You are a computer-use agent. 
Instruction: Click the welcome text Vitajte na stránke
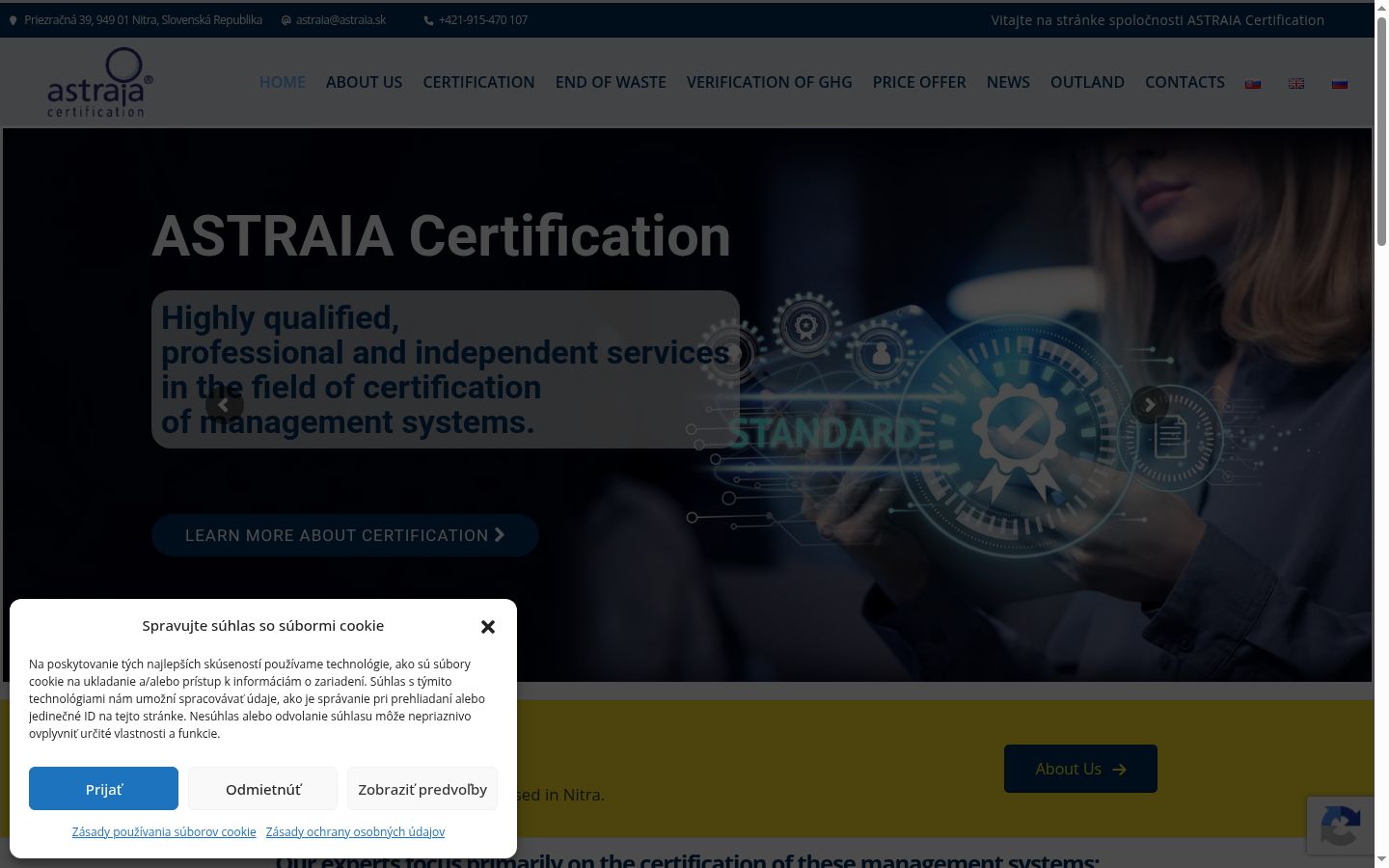click(x=1157, y=20)
